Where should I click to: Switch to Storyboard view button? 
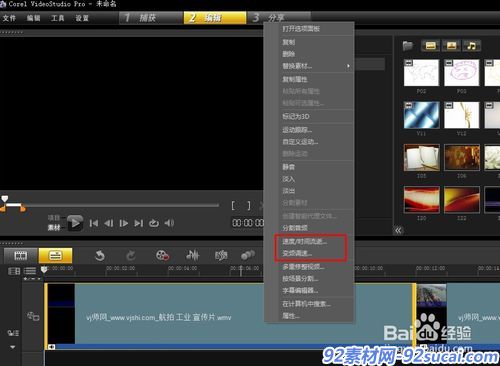pos(20,256)
